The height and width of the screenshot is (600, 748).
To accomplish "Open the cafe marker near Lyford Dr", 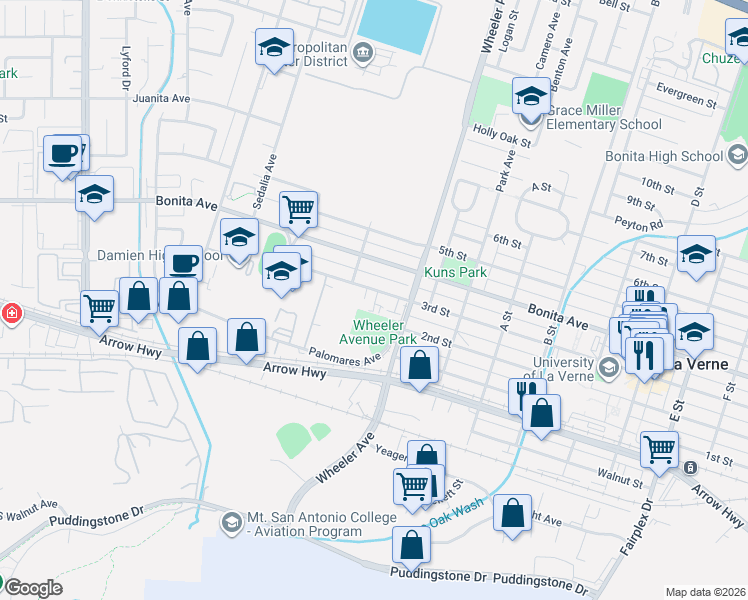I will (x=62, y=155).
